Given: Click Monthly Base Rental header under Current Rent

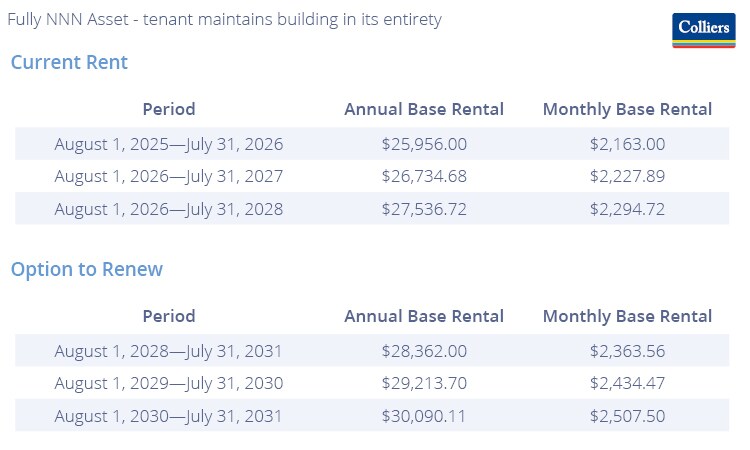Looking at the screenshot, I should [x=627, y=109].
